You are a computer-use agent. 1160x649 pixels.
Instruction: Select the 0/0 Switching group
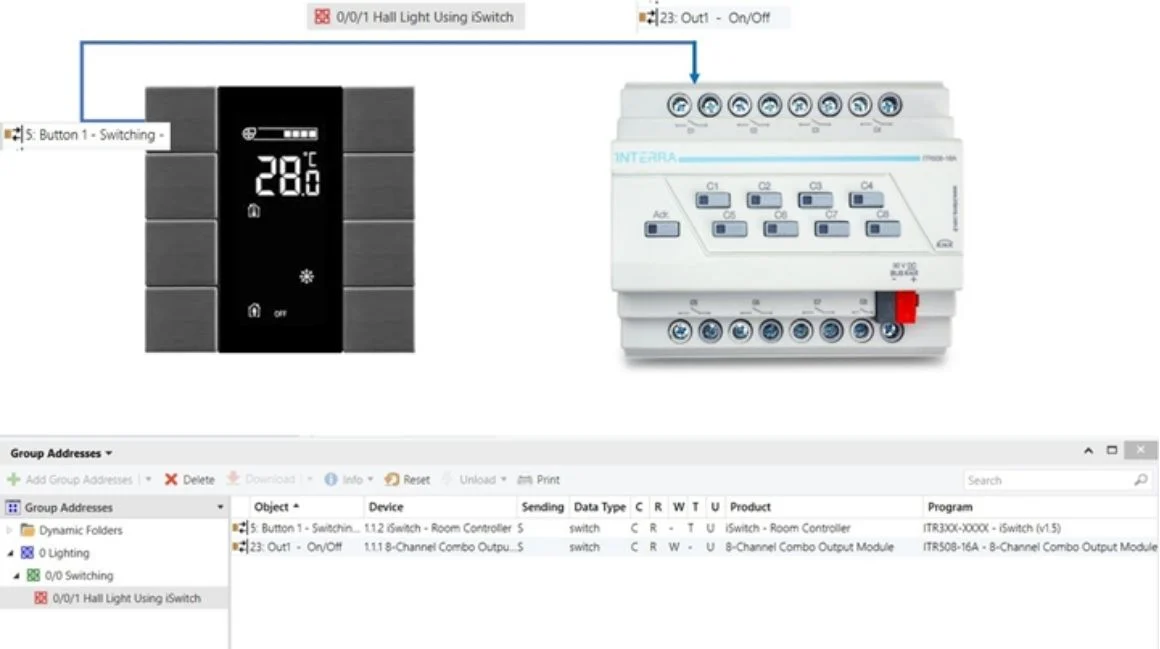[79, 576]
